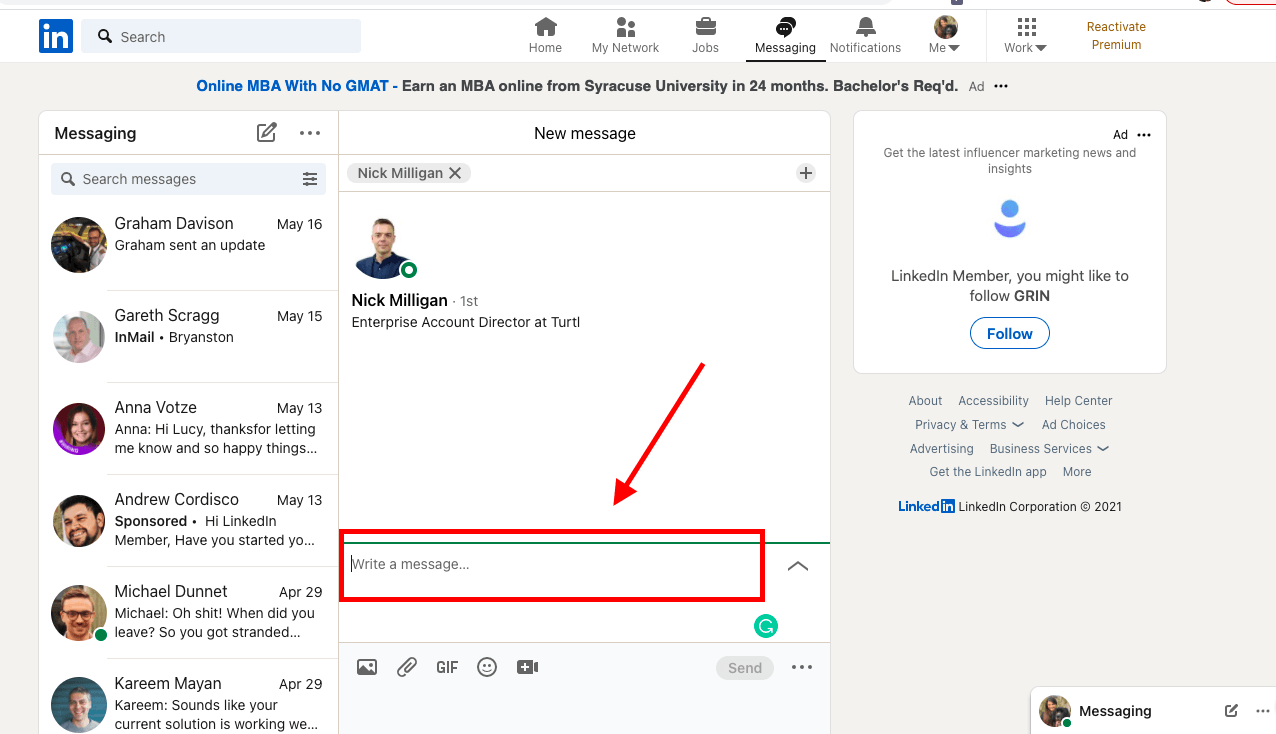Expand the message box chevron
This screenshot has width=1276, height=734.
coord(797,566)
